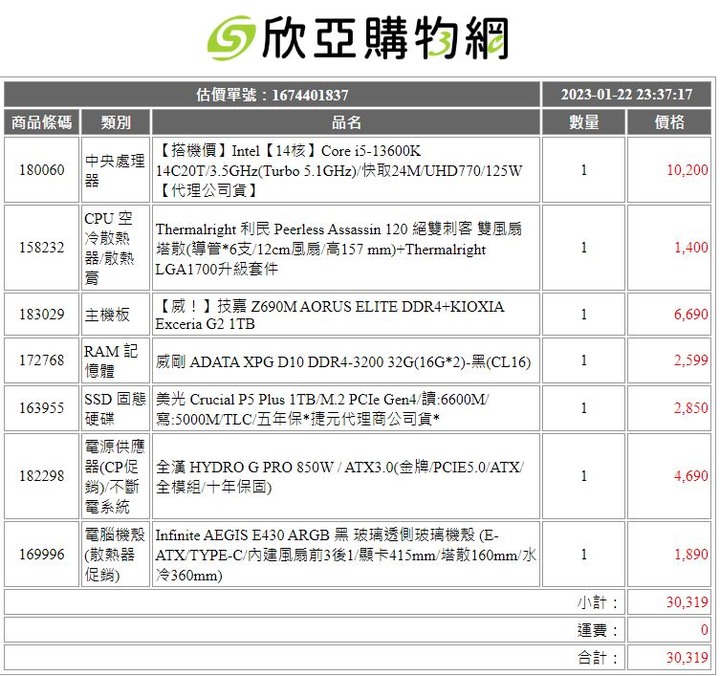Click the price 1,890
This screenshot has height=676, width=720.
[691, 554]
